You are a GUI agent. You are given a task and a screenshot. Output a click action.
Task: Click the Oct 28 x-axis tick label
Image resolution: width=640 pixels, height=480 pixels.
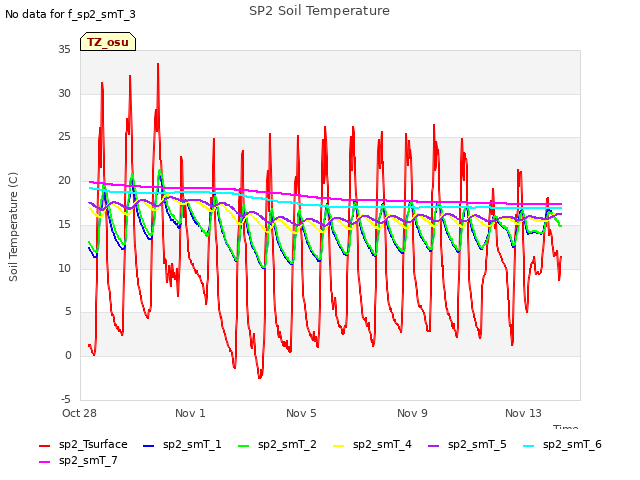click(79, 413)
